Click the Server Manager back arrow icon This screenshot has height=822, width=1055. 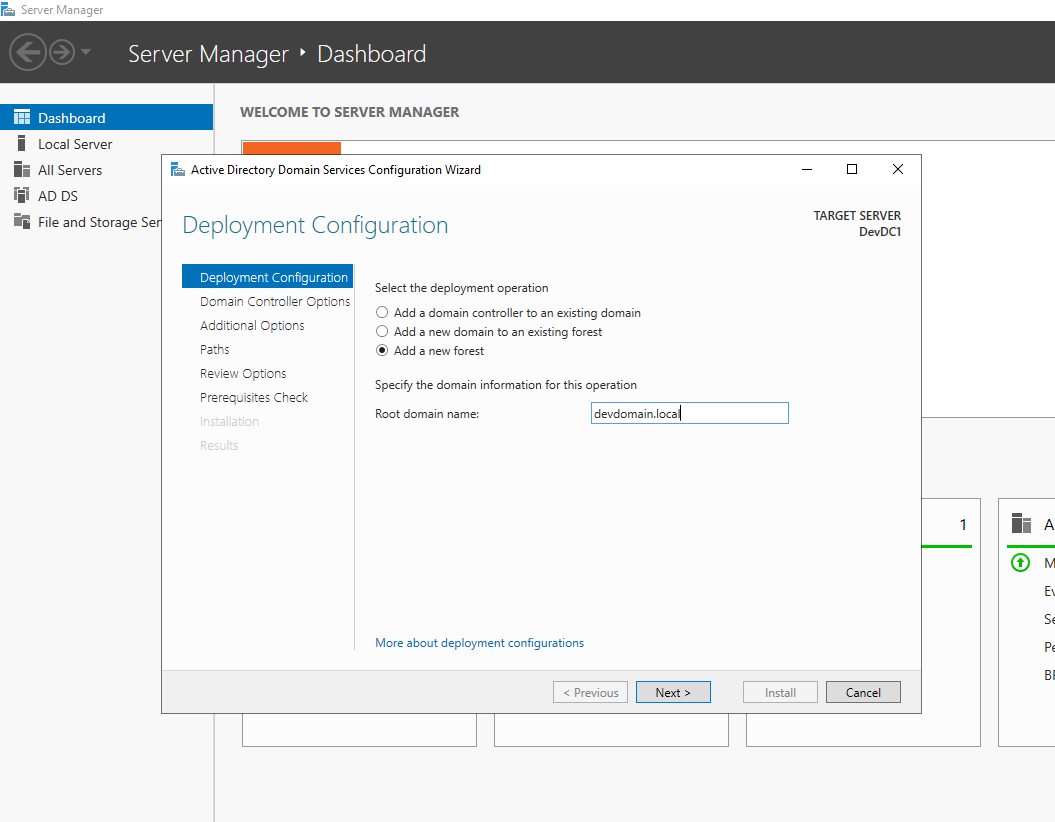pos(28,52)
